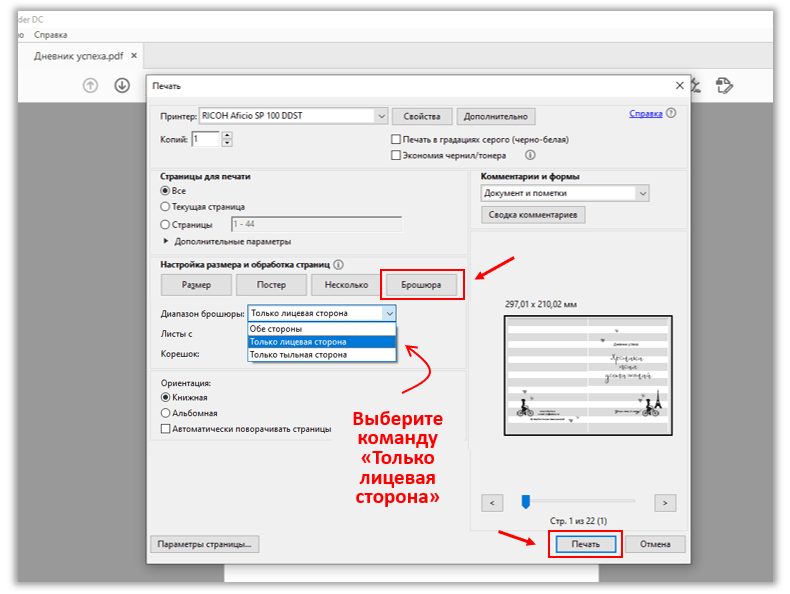Select the Постер sizing button
The height and width of the screenshot is (594, 790).
coord(271,285)
